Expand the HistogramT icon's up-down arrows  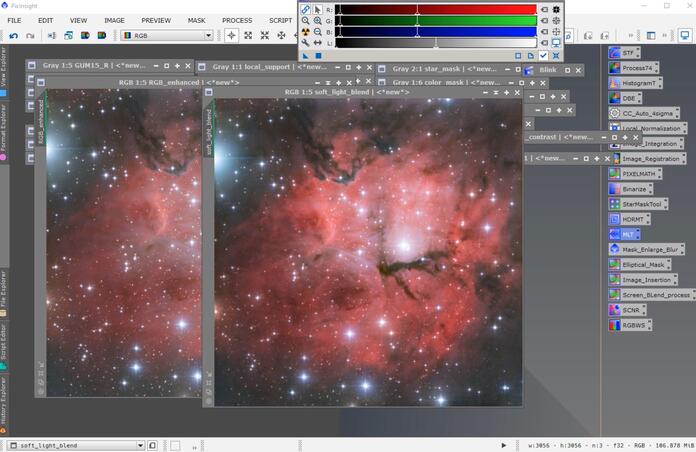tap(660, 83)
